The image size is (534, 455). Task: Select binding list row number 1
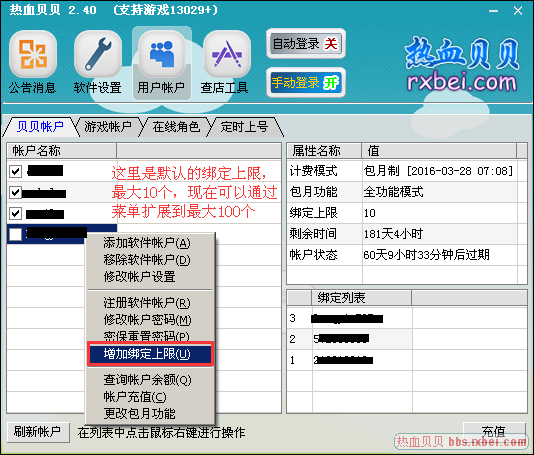click(407, 360)
